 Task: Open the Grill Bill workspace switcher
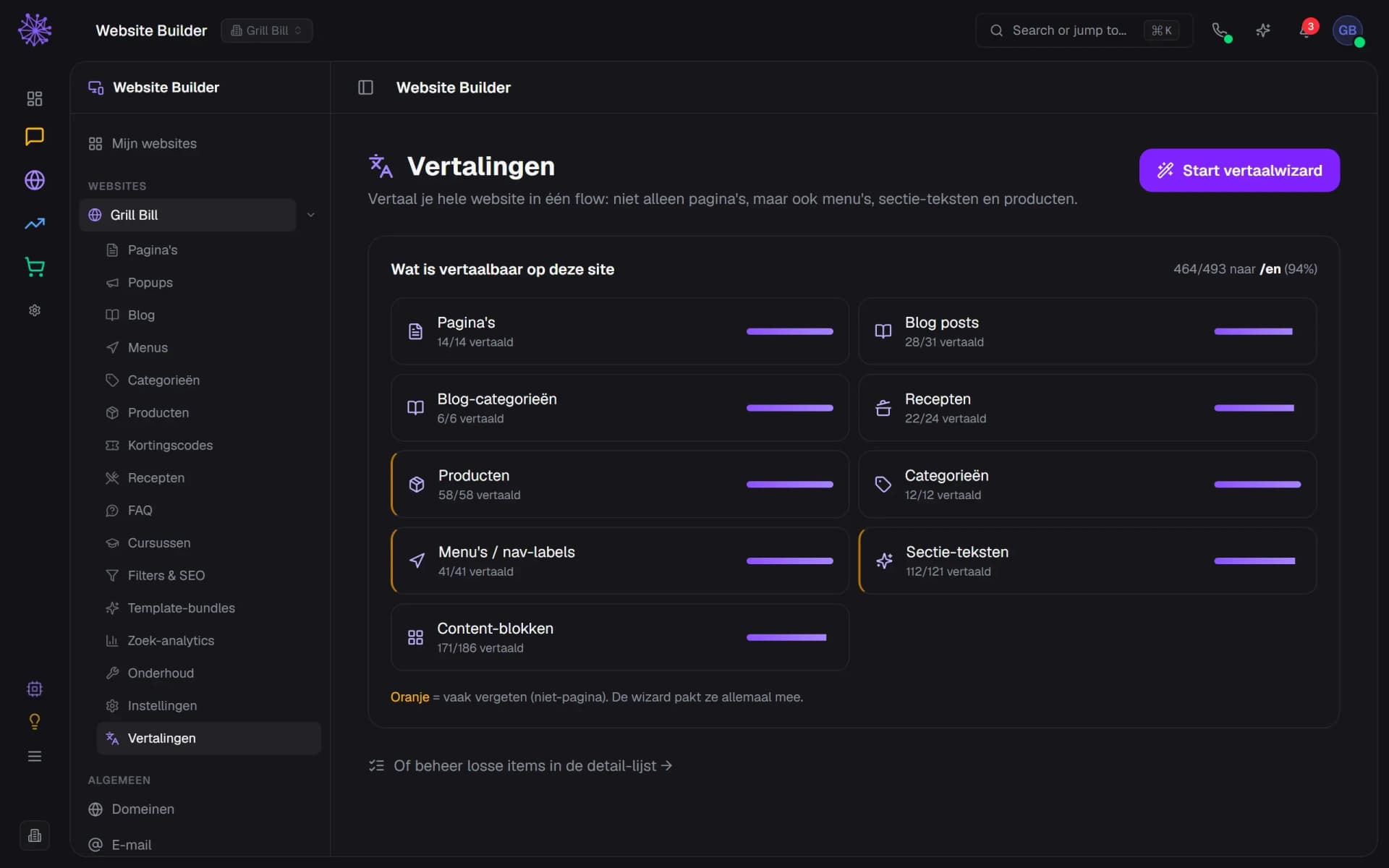[266, 30]
